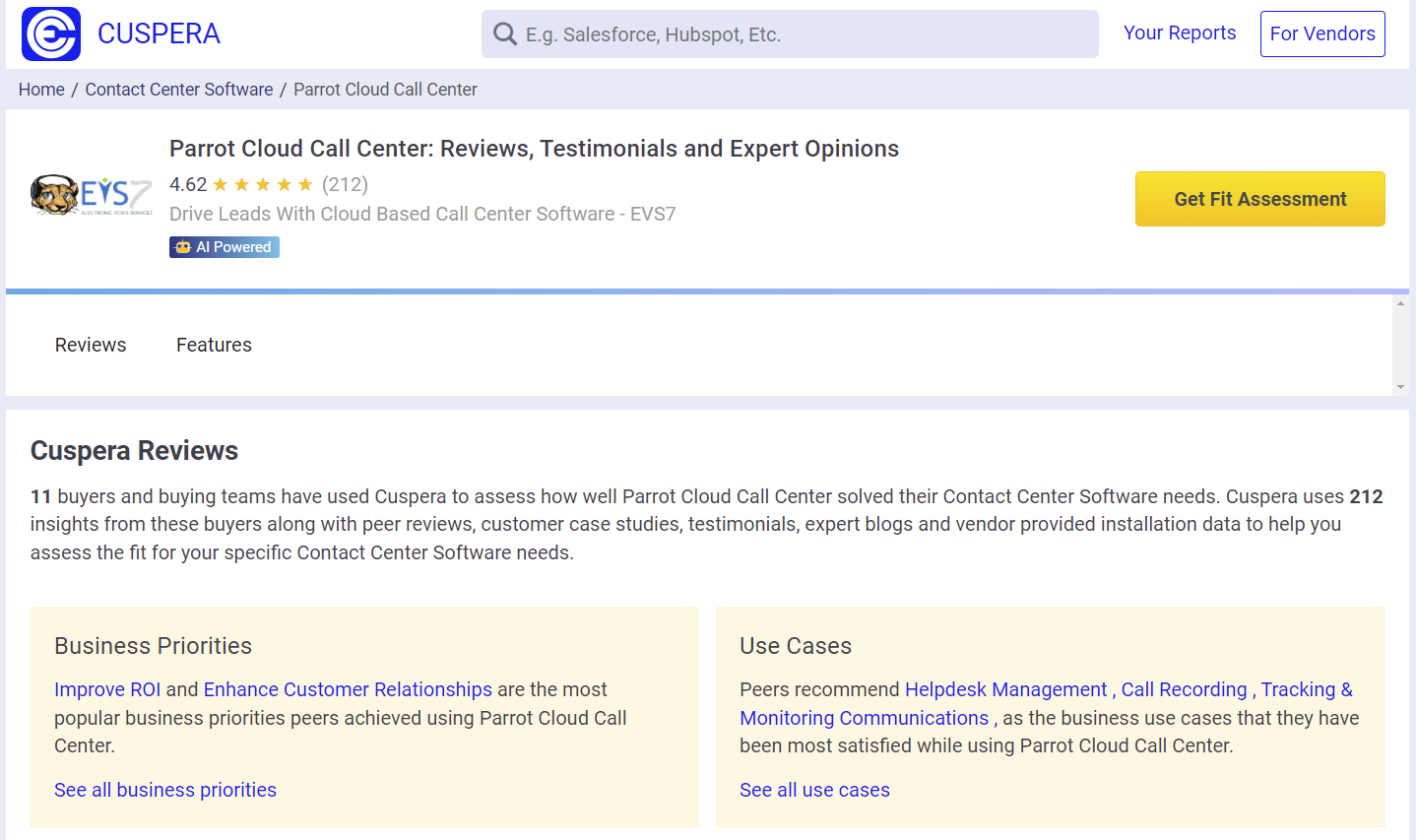Click the EVS7 product logo
The height and width of the screenshot is (840, 1416).
(92, 195)
